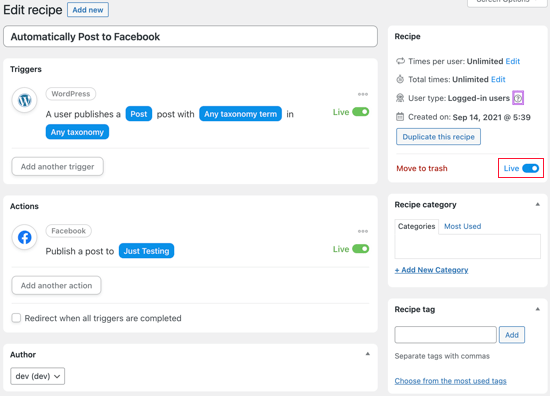The height and width of the screenshot is (396, 550).
Task: Click 'Separate tags with commas' hint text
Action: [442, 356]
